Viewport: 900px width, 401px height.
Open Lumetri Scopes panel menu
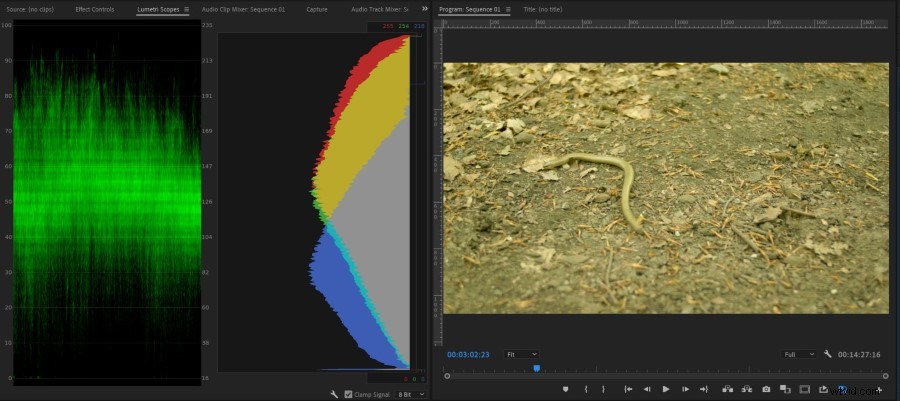[187, 10]
